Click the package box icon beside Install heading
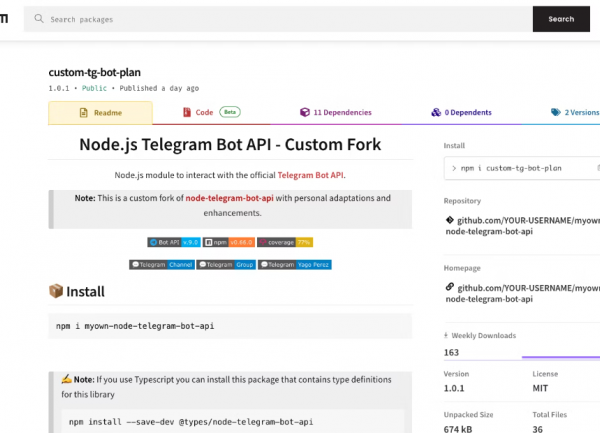The height and width of the screenshot is (433, 600). click(56, 291)
